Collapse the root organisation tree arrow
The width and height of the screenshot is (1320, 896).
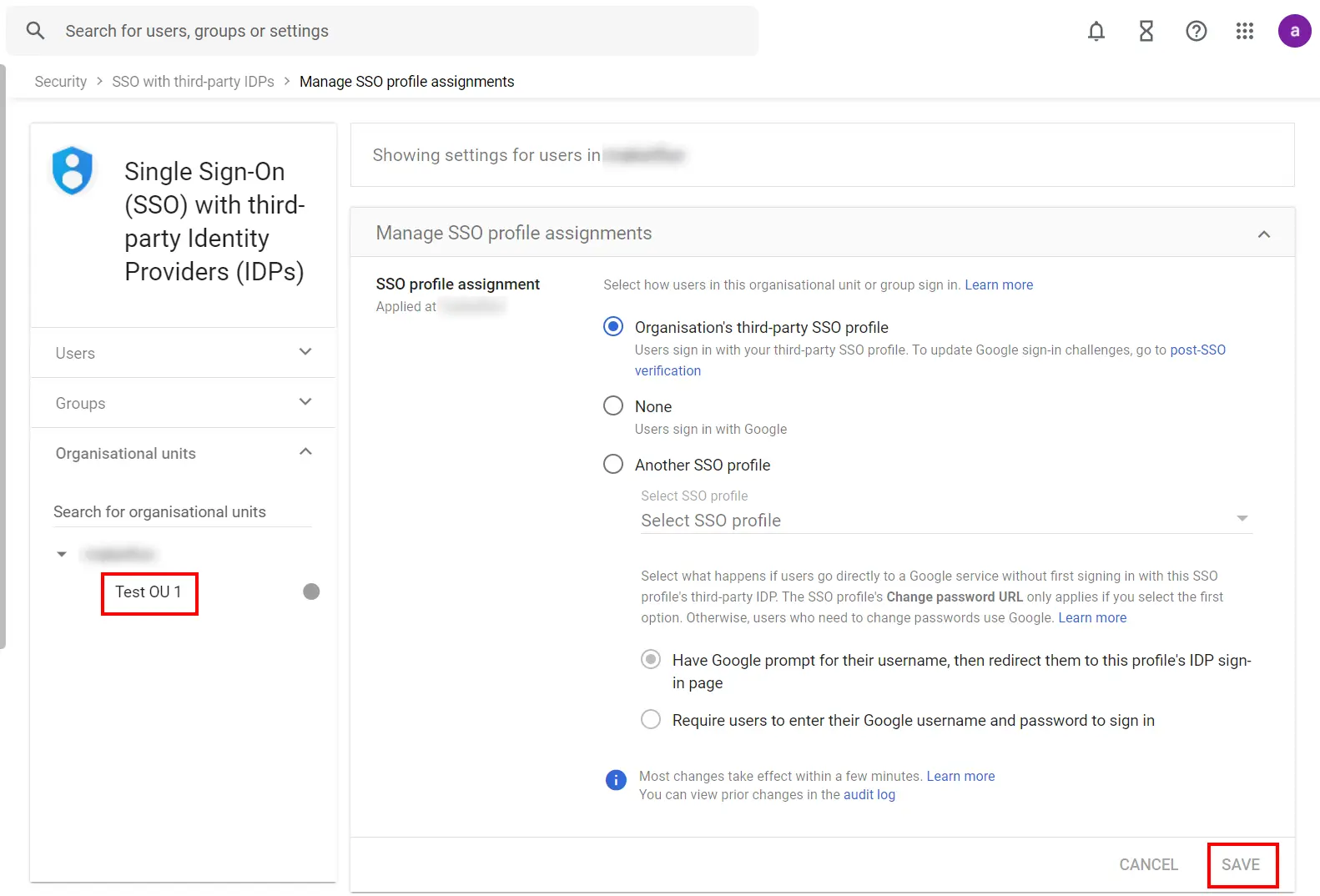click(62, 554)
